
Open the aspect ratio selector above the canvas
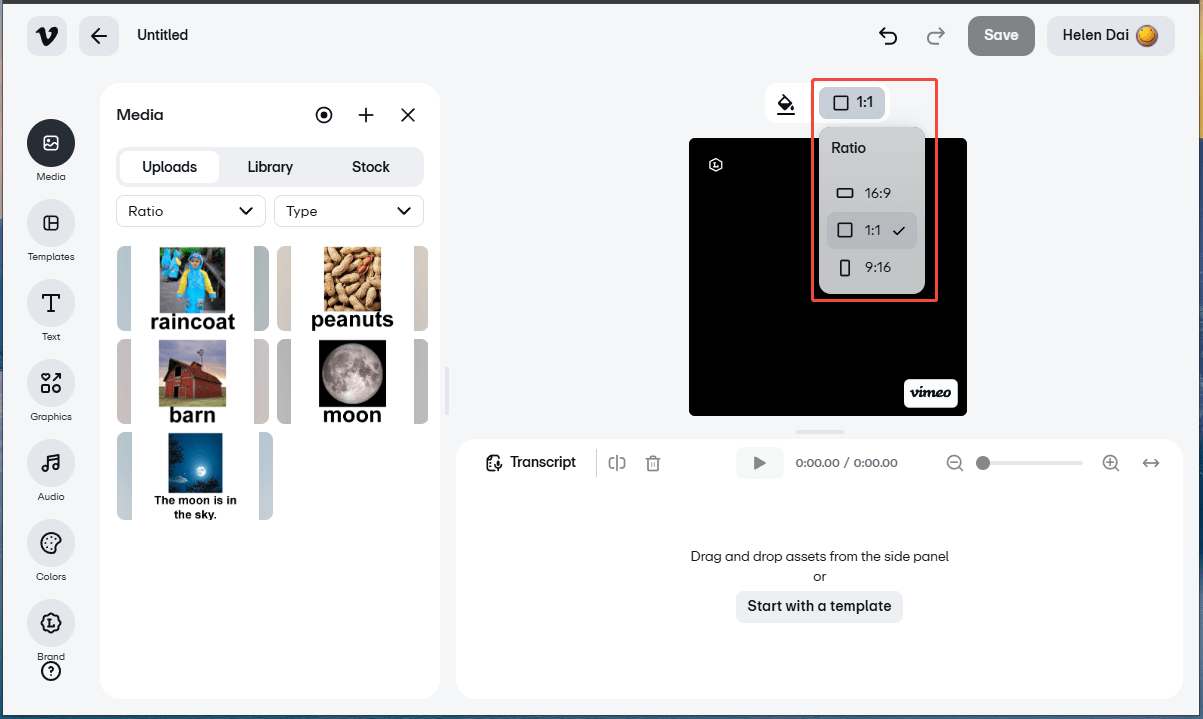[x=852, y=102]
